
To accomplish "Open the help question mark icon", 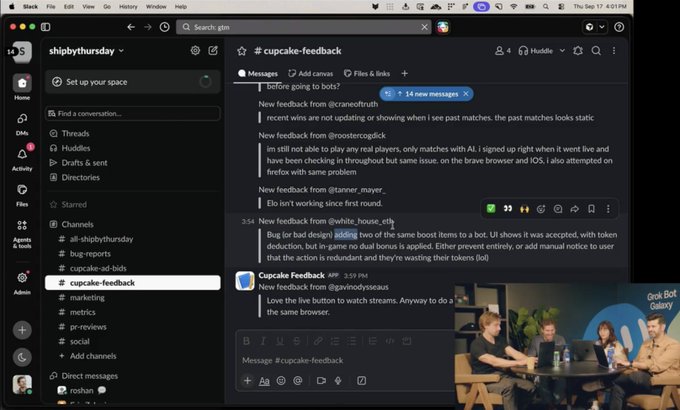I will 619,27.
